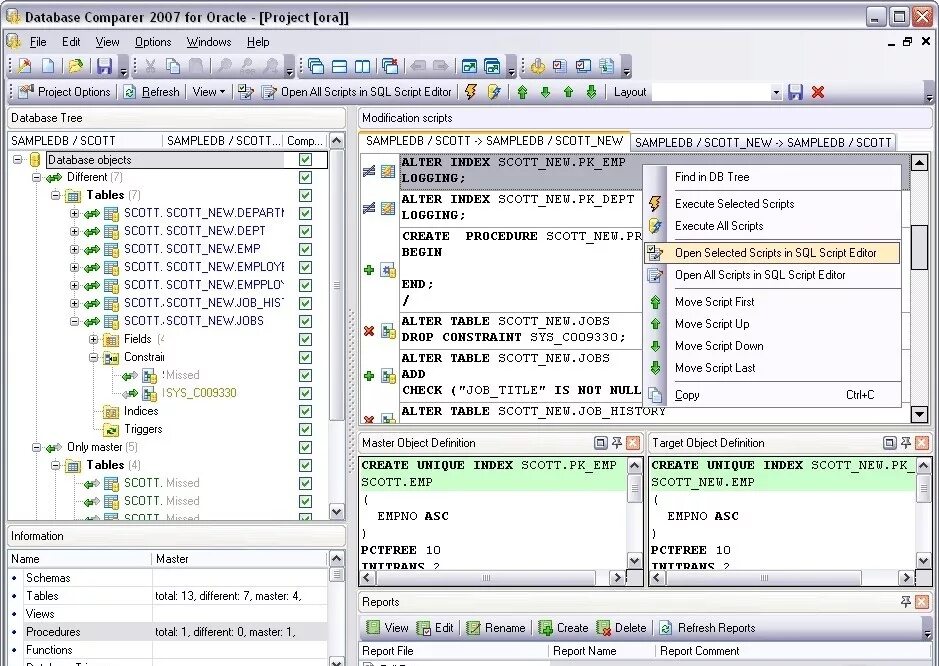
Task: Maximize the Master Object Definition panel
Action: [x=600, y=443]
